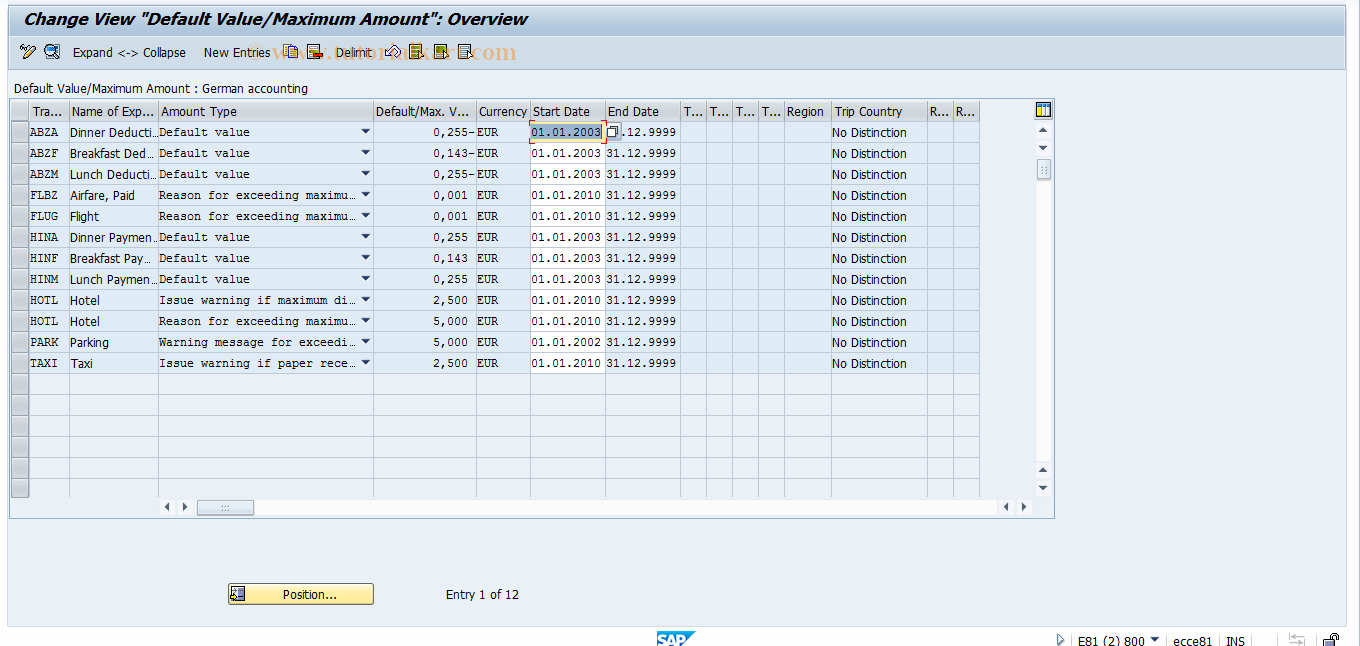The image size is (1360, 646).
Task: Click the vertical scrollbar thumb
Action: [x=1044, y=170]
